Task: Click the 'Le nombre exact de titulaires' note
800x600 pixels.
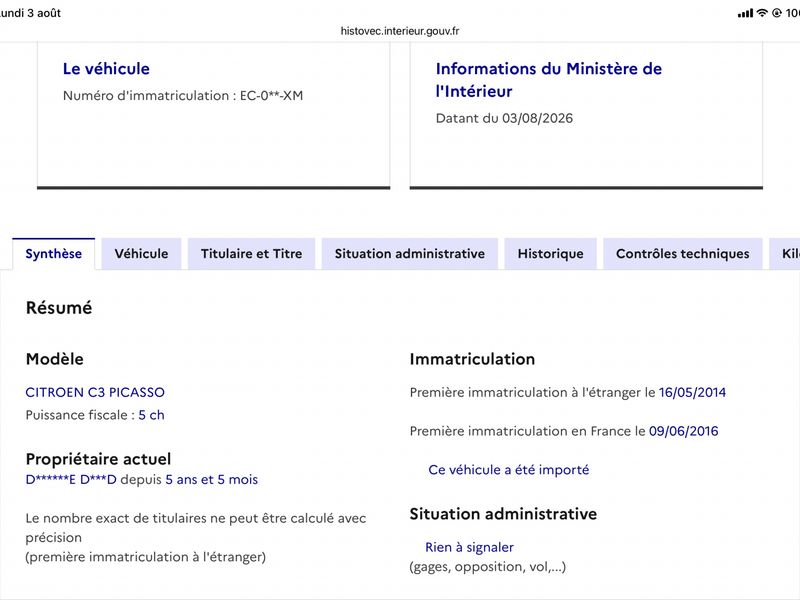Action: pyautogui.click(x=196, y=537)
